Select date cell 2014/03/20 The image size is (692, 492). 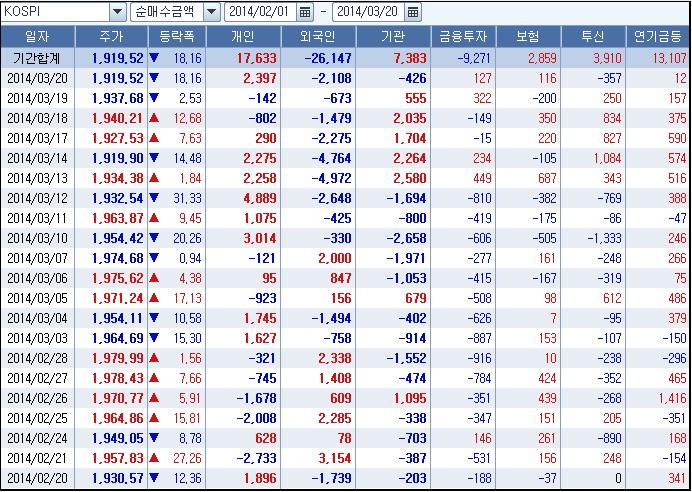38,79
